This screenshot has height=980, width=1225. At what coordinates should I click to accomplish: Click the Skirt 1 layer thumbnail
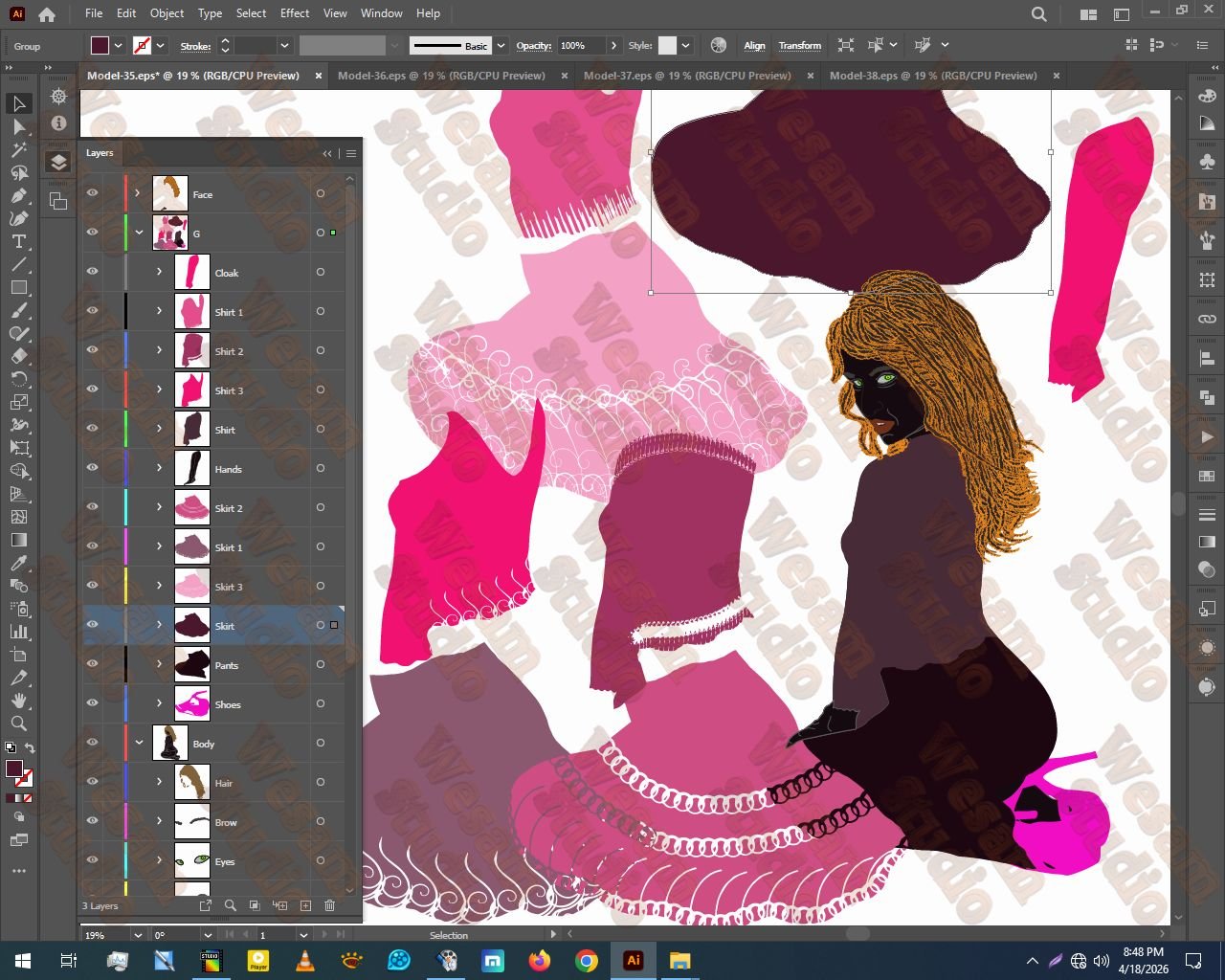click(192, 546)
